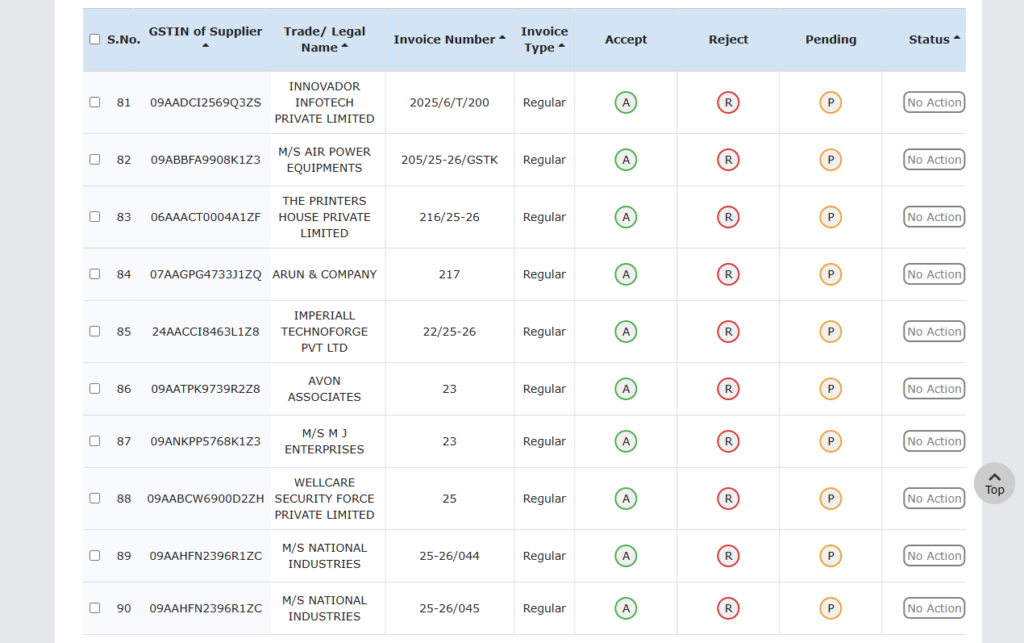Accept IMPERIALL TECHNOFORGE invoice 22/25-26
Viewport: 1024px width, 643px height.
[626, 332]
